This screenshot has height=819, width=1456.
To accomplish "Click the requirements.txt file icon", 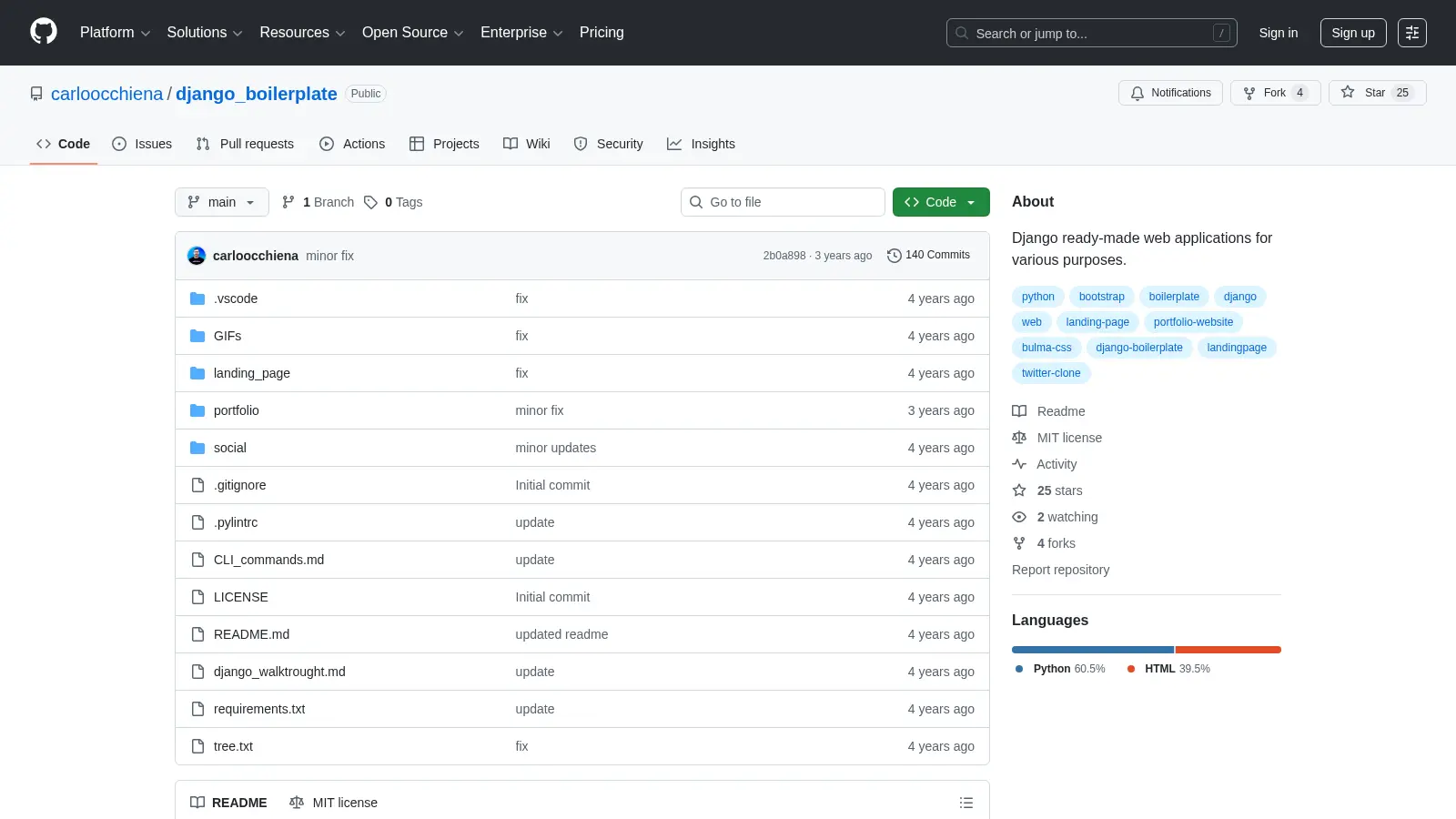I will click(x=197, y=709).
